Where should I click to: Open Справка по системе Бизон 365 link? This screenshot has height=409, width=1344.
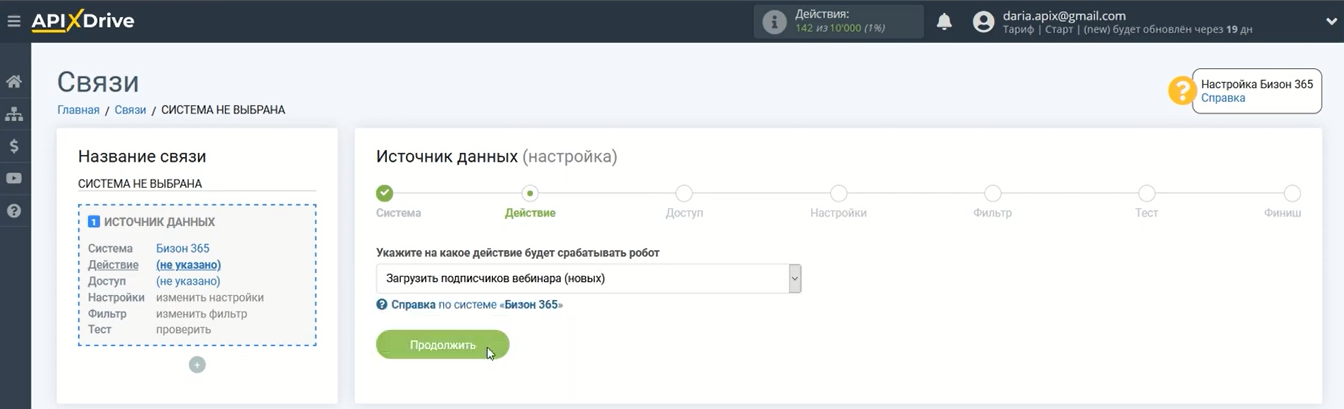pyautogui.click(x=469, y=304)
